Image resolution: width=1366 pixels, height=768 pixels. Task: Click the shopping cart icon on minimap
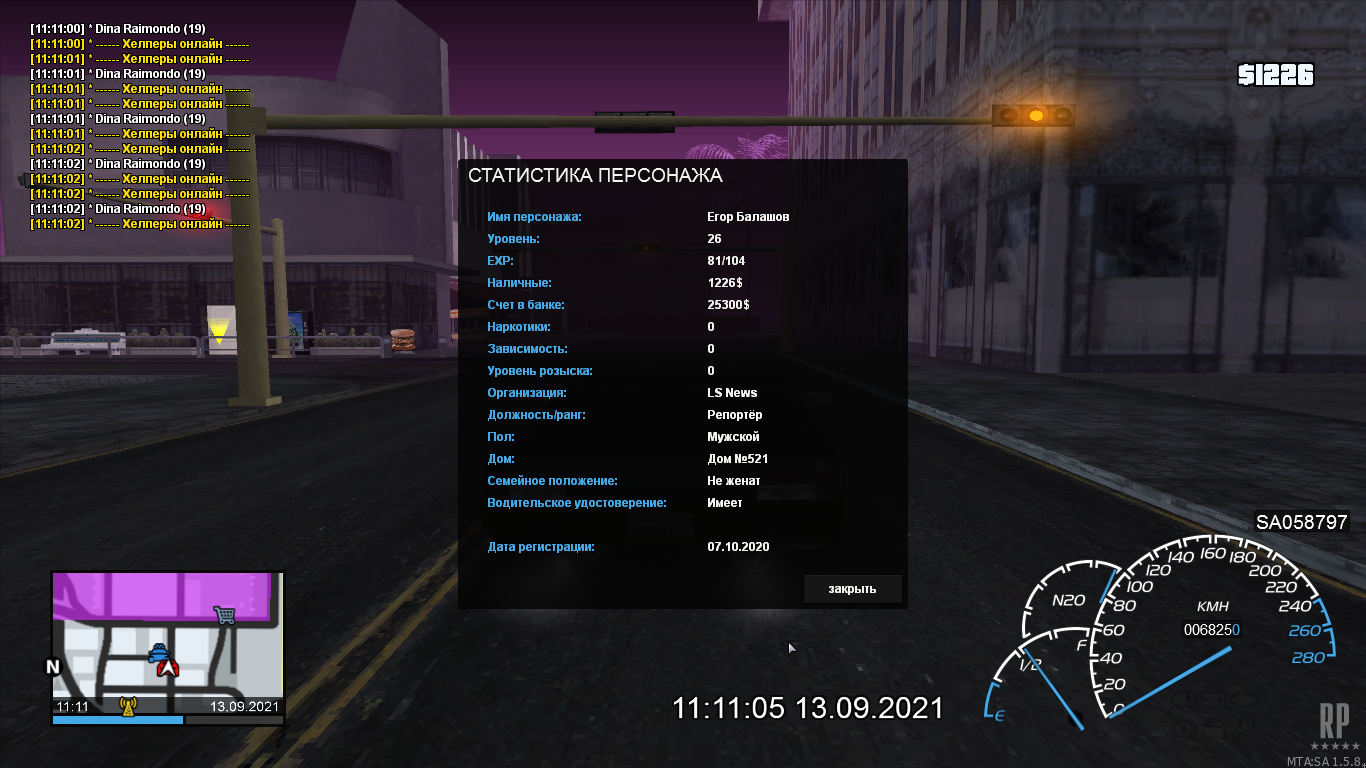point(224,614)
